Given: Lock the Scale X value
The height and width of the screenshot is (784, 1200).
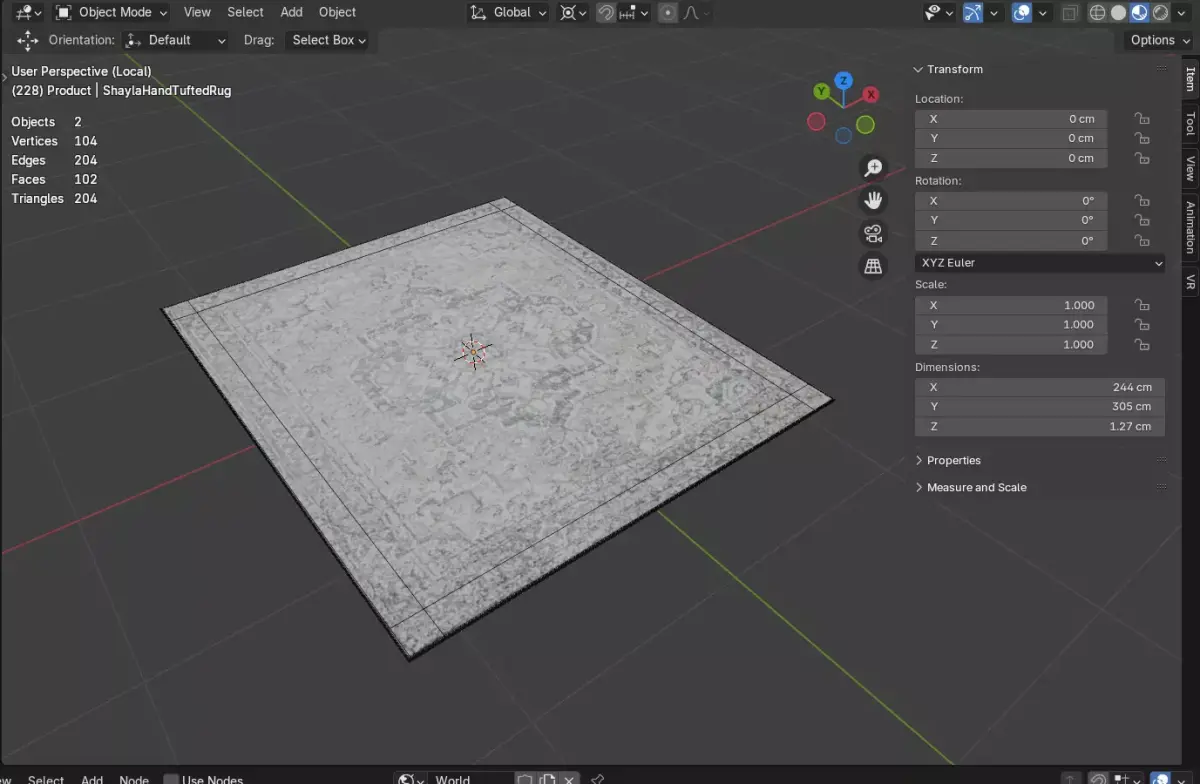Looking at the screenshot, I should click(1141, 305).
